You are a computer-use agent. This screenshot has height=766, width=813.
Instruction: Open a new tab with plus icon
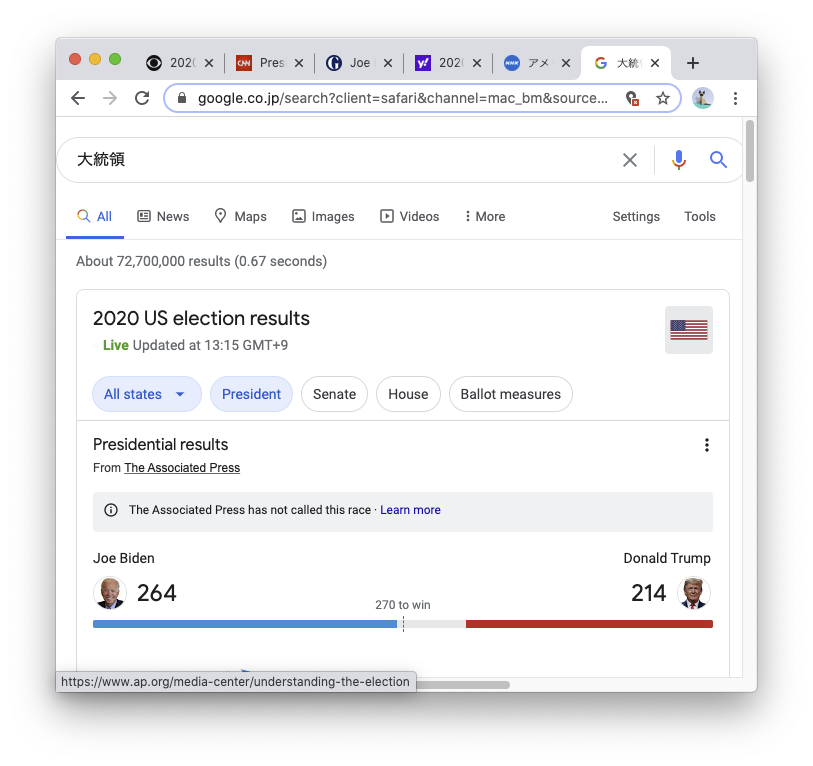pyautogui.click(x=693, y=63)
